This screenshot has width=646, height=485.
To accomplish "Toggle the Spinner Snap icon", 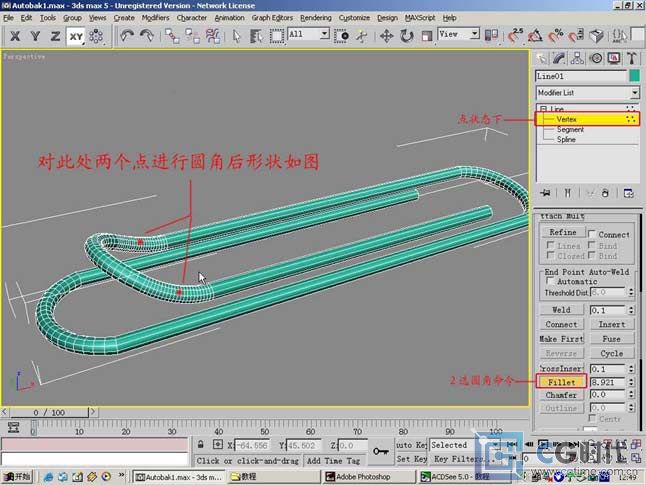I will tap(576, 35).
